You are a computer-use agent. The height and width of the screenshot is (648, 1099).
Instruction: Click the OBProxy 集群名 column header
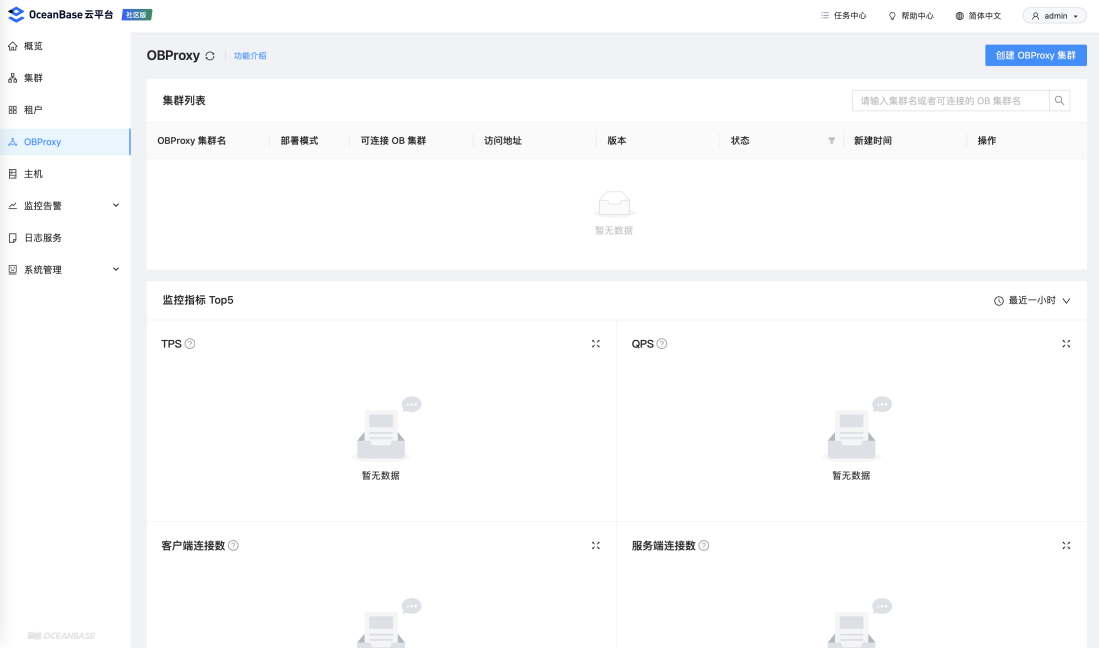tap(191, 141)
